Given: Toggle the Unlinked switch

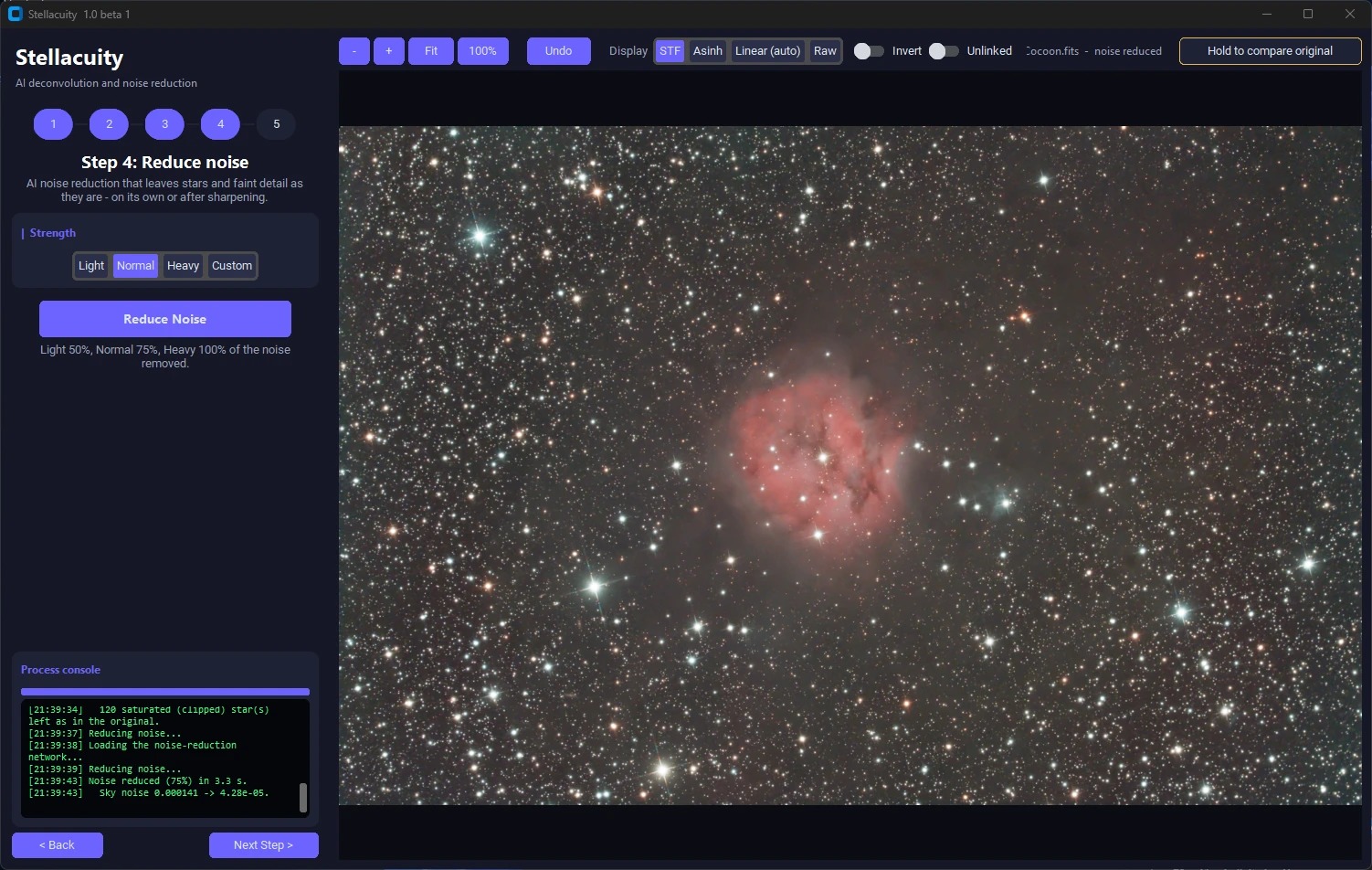Looking at the screenshot, I should coord(944,51).
